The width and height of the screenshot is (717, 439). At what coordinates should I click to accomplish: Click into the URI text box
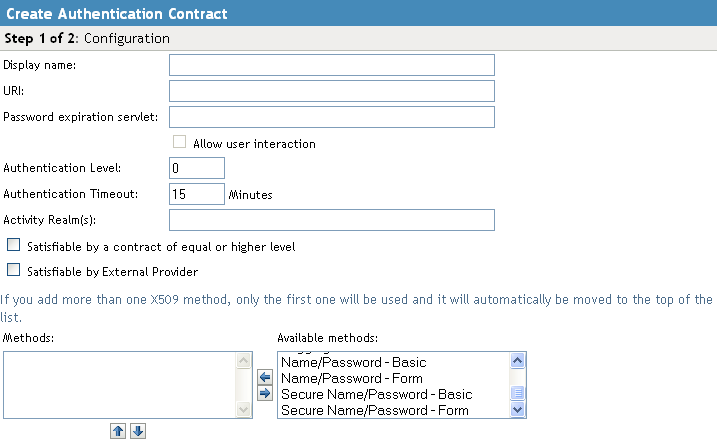click(x=332, y=91)
